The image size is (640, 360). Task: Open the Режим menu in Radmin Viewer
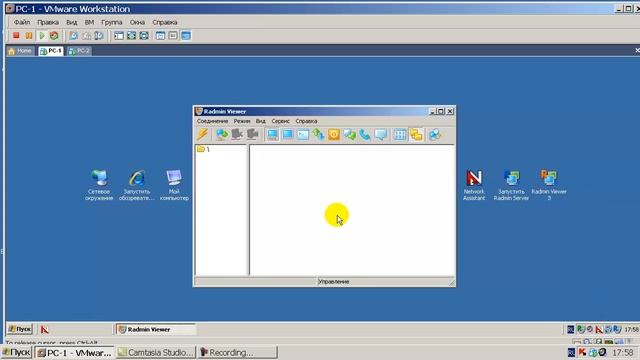242,121
